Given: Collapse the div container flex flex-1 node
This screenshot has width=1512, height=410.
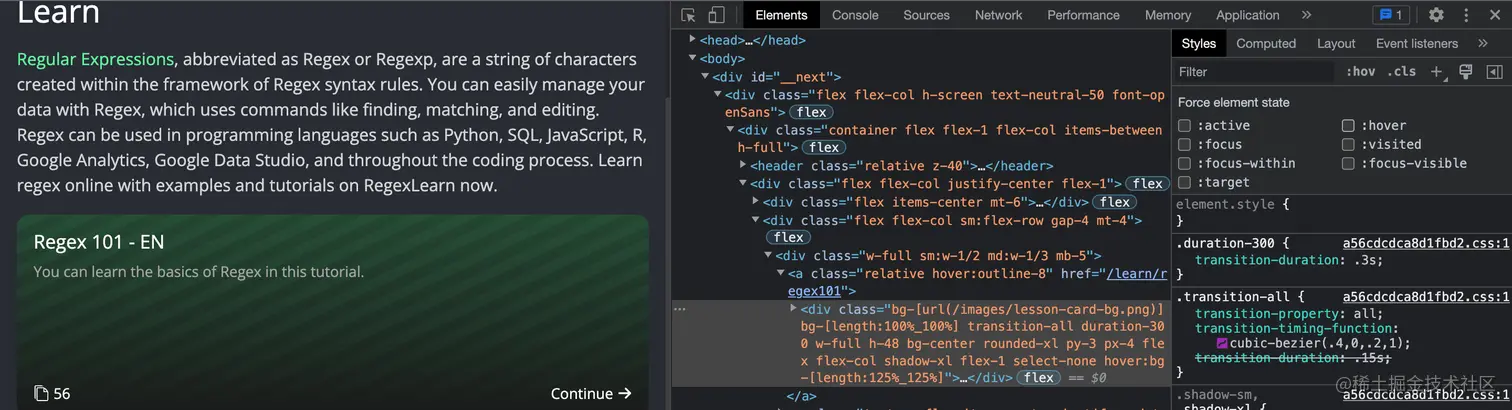Looking at the screenshot, I should [730, 130].
